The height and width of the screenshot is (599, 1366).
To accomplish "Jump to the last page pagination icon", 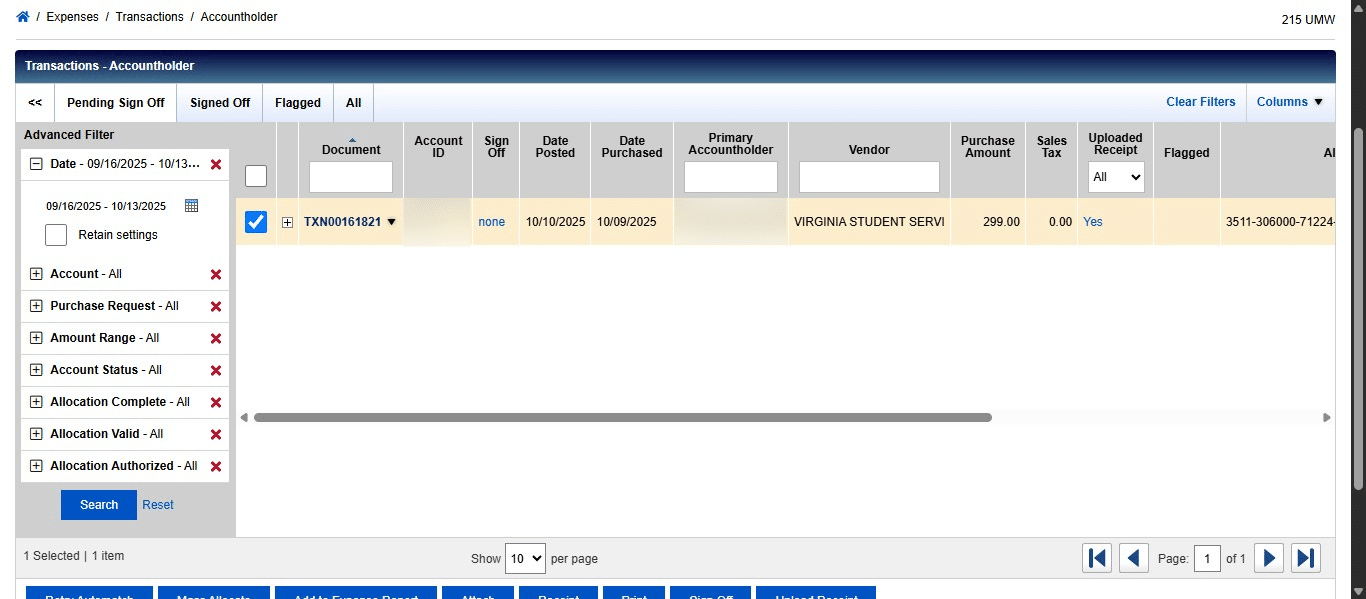I will [x=1306, y=558].
